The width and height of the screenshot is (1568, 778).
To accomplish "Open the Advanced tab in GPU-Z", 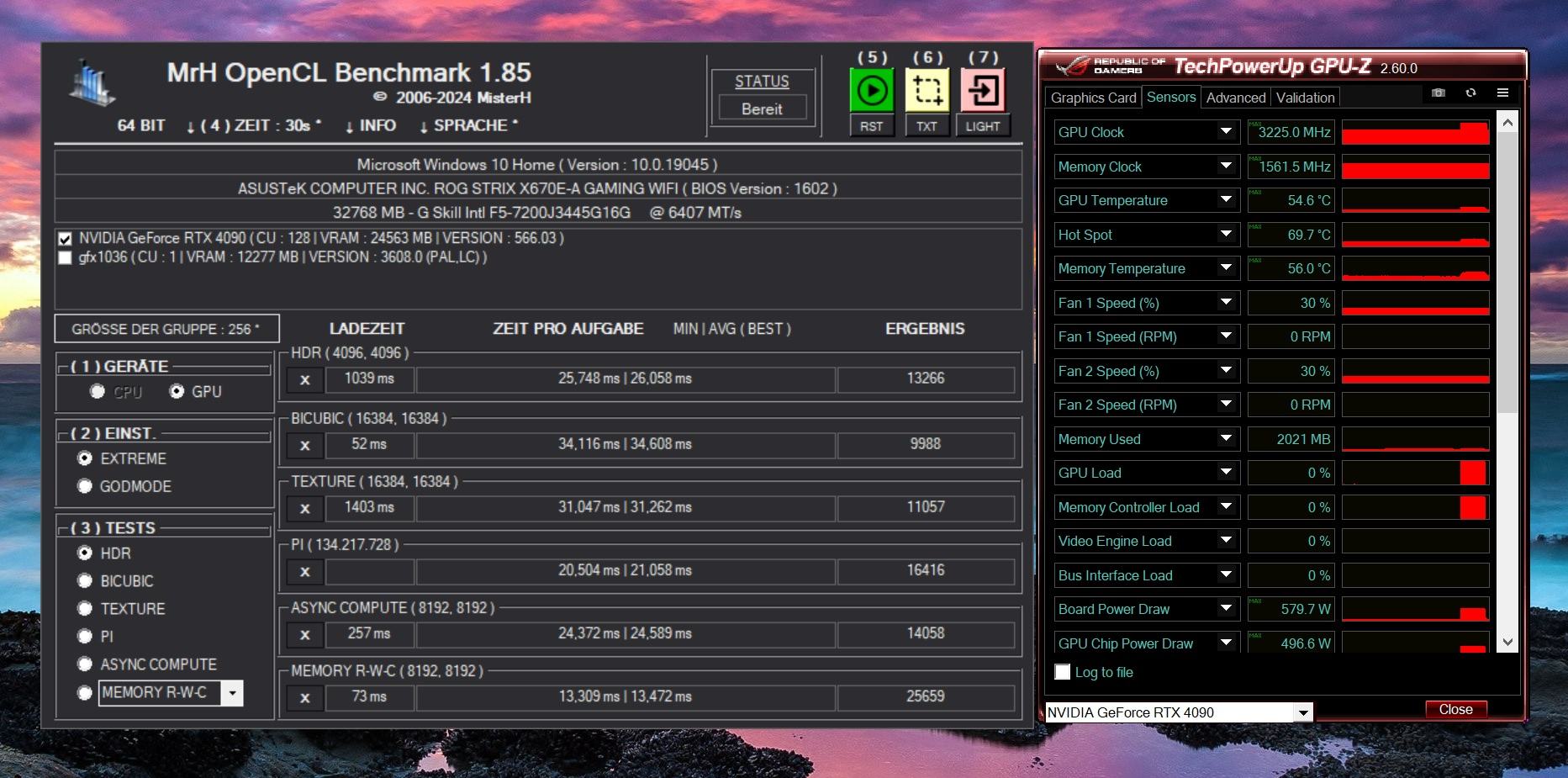I will [1235, 98].
